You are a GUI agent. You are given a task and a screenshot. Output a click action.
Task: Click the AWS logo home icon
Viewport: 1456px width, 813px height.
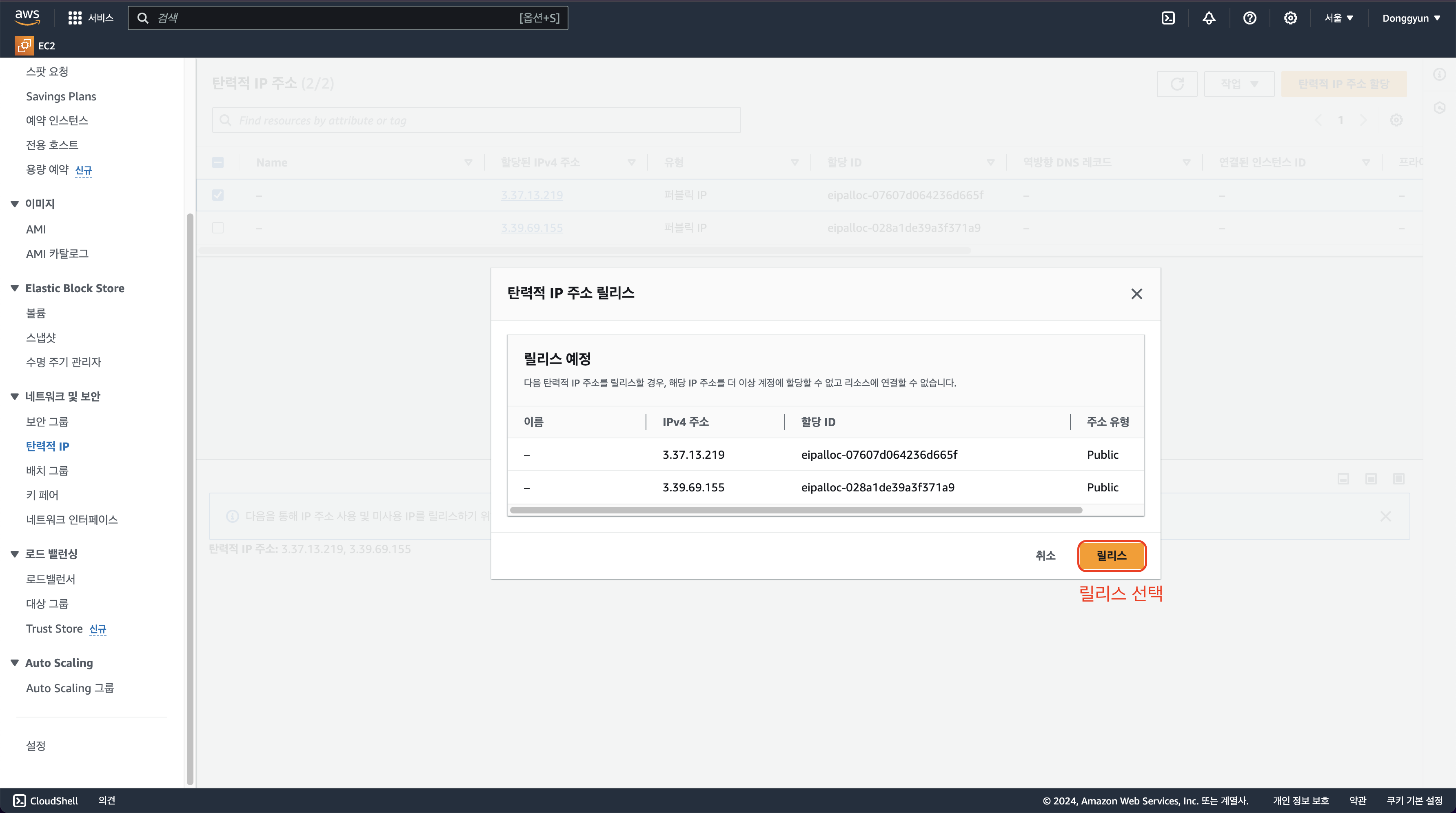[27, 17]
